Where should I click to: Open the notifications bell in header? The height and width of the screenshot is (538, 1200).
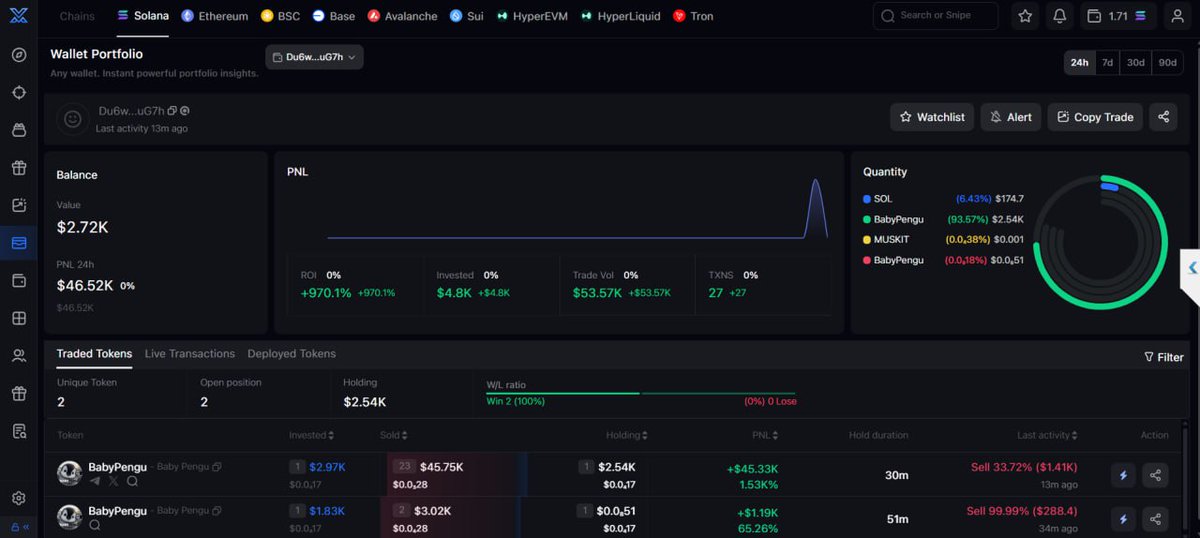1059,16
